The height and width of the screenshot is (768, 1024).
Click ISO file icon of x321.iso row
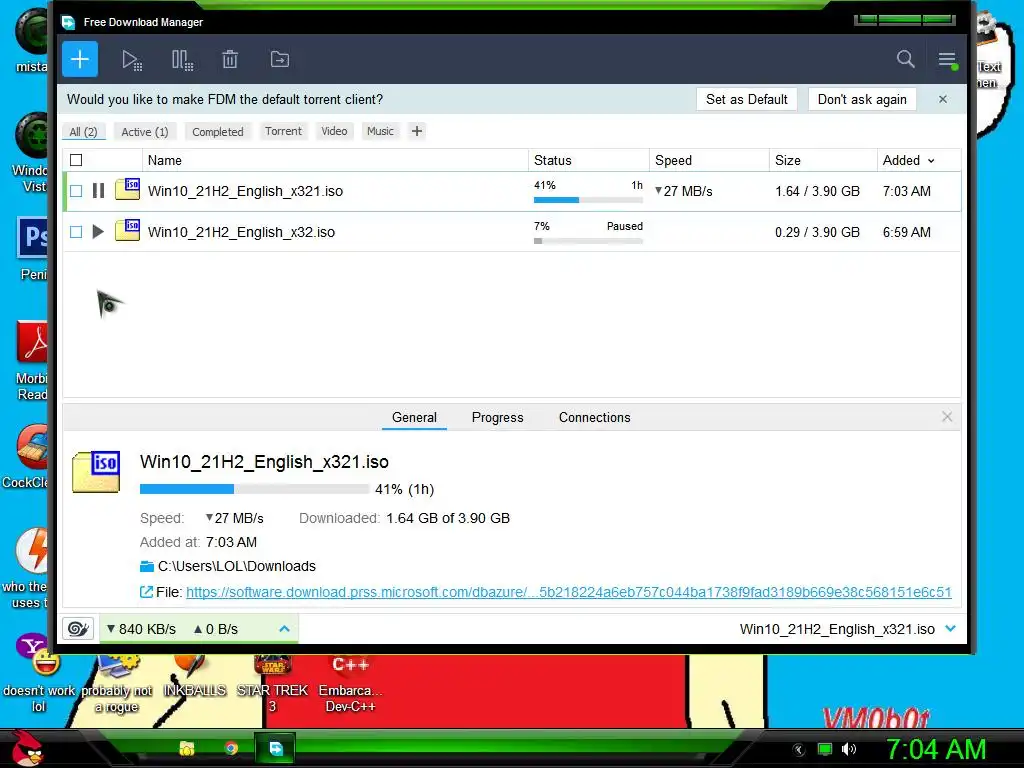coord(127,189)
